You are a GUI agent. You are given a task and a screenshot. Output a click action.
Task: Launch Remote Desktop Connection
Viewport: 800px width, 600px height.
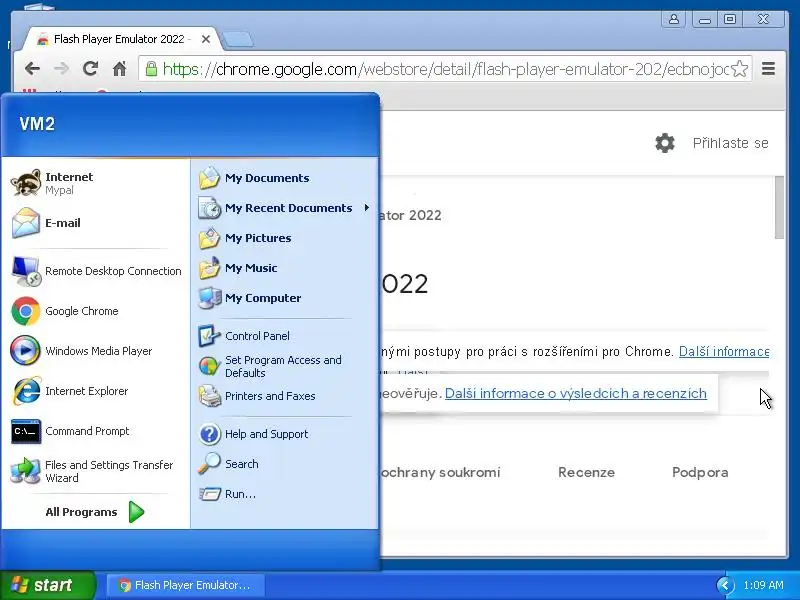(x=96, y=271)
